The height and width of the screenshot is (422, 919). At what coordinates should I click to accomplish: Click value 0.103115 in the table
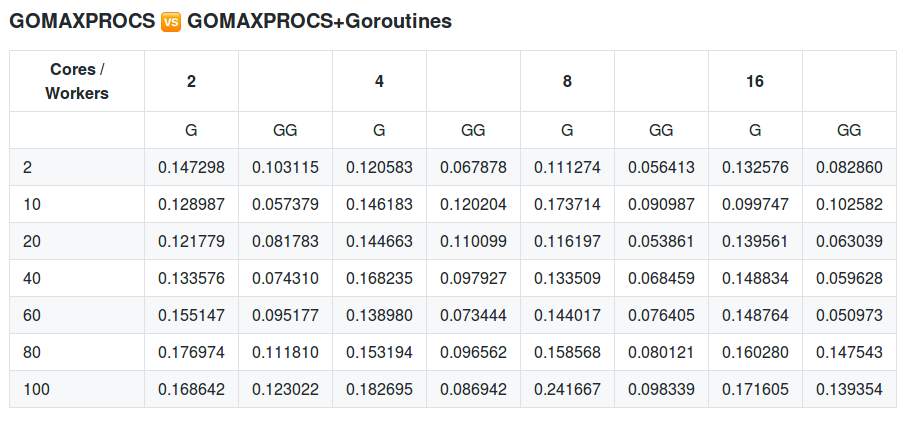coord(285,168)
